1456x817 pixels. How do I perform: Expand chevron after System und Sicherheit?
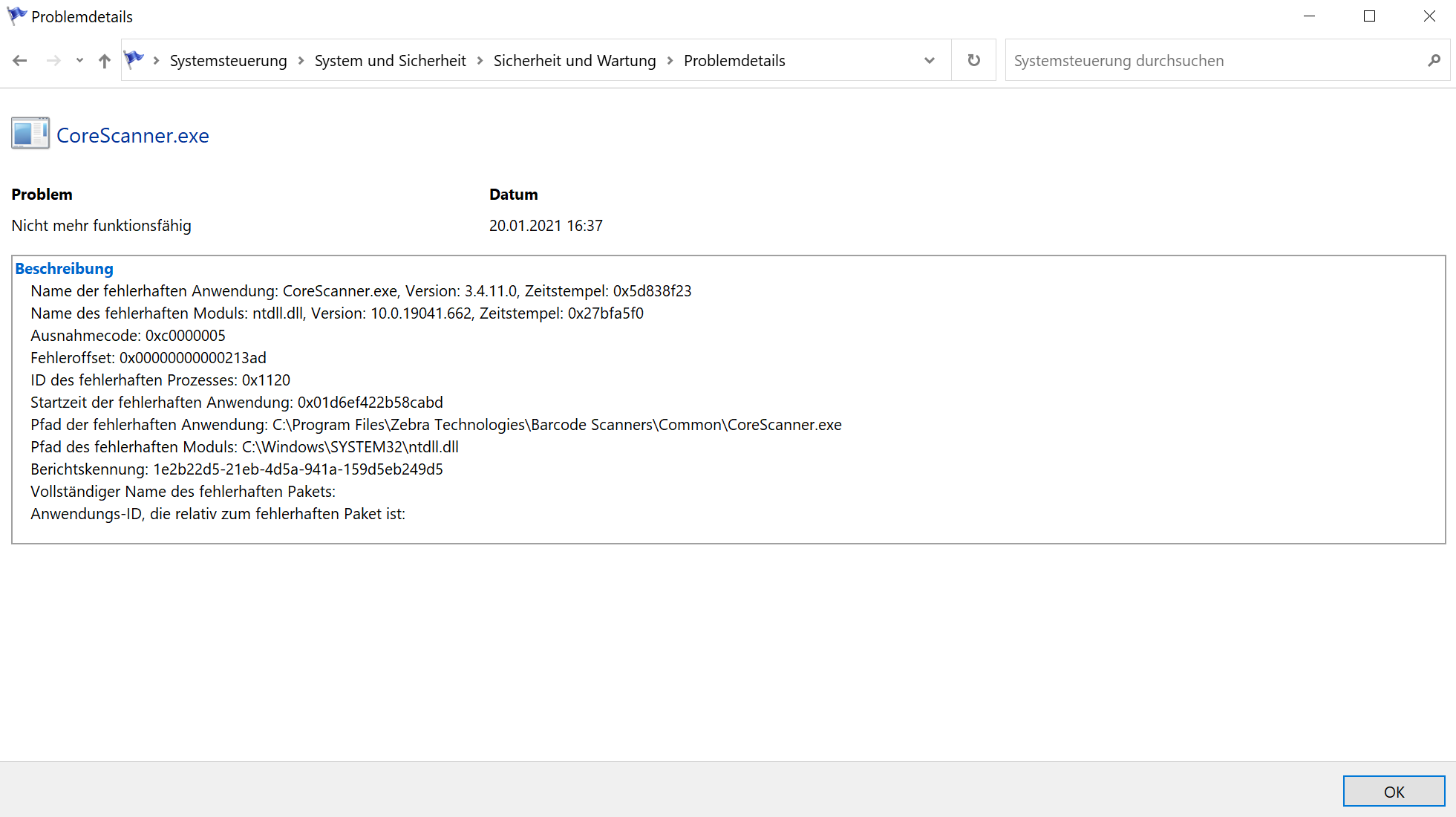click(x=480, y=61)
